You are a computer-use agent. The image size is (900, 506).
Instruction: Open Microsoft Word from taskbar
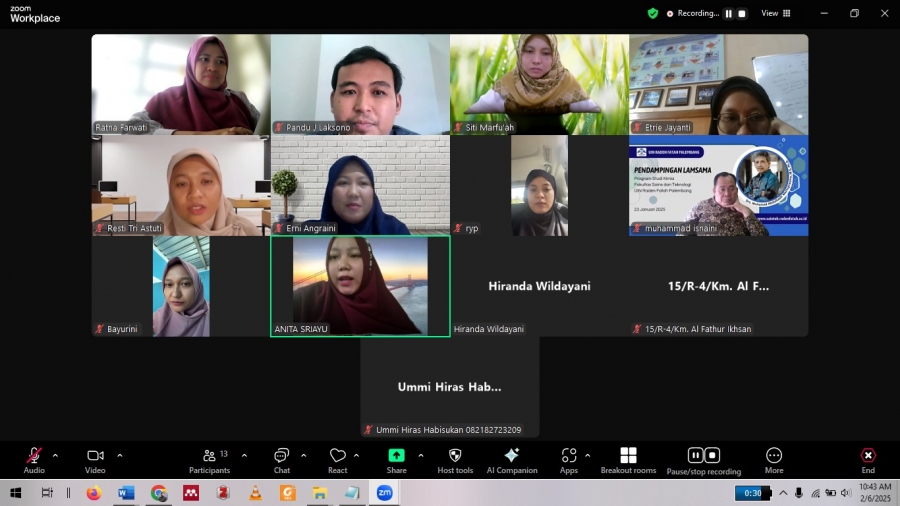click(x=126, y=493)
